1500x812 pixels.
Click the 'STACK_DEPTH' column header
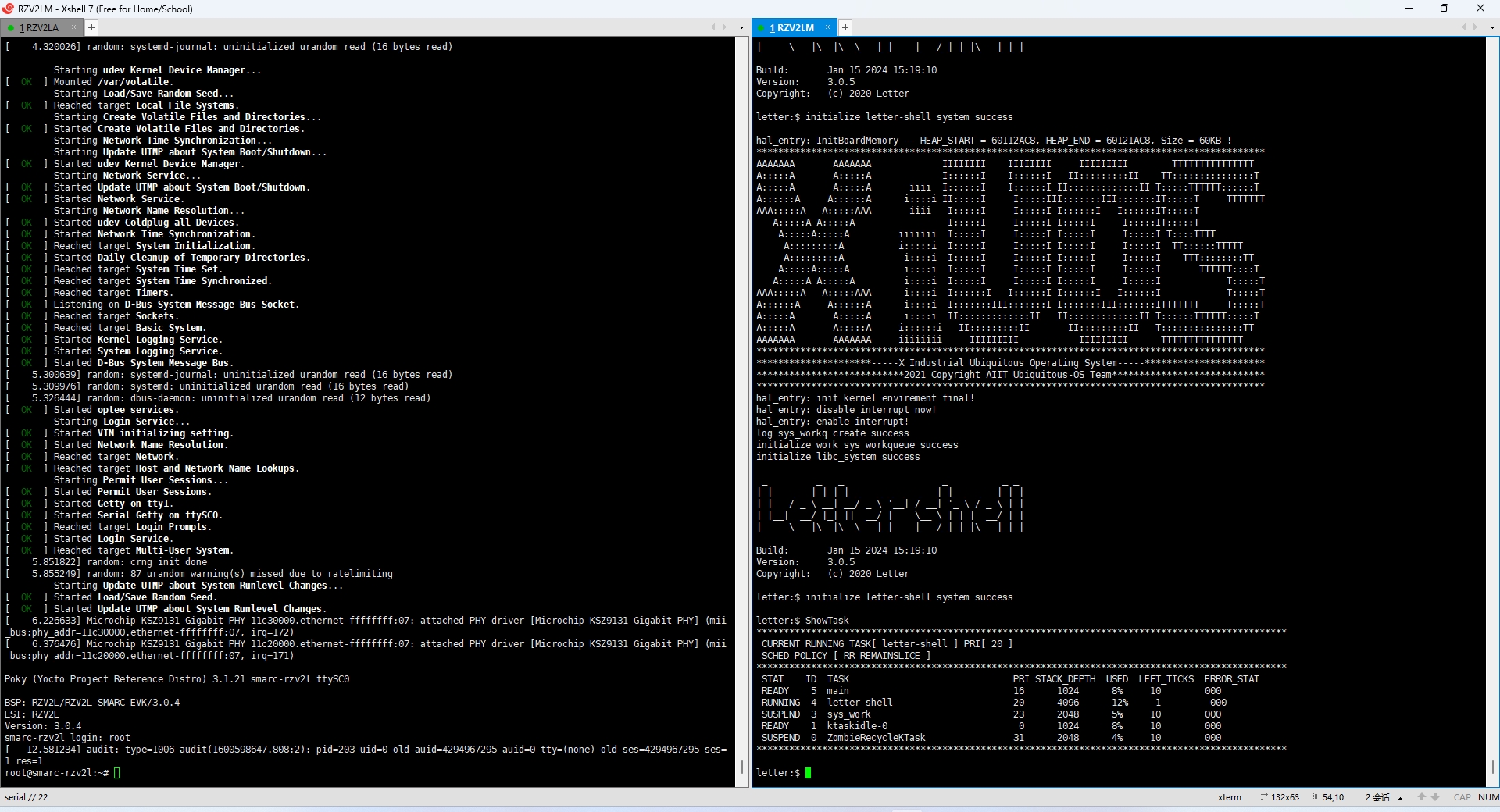pos(1065,679)
